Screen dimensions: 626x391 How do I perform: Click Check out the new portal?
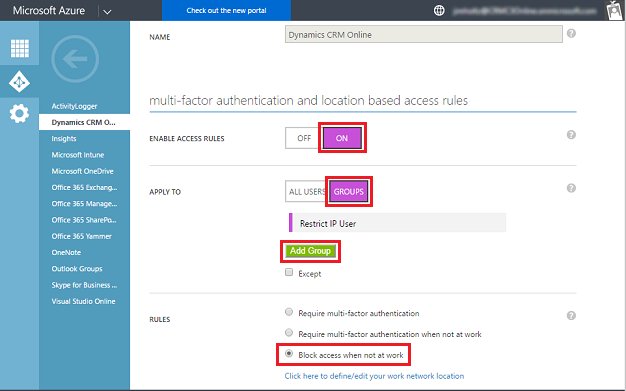tap(226, 10)
